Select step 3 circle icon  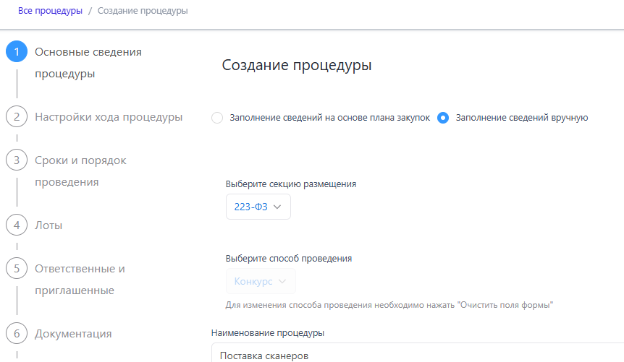click(x=17, y=160)
